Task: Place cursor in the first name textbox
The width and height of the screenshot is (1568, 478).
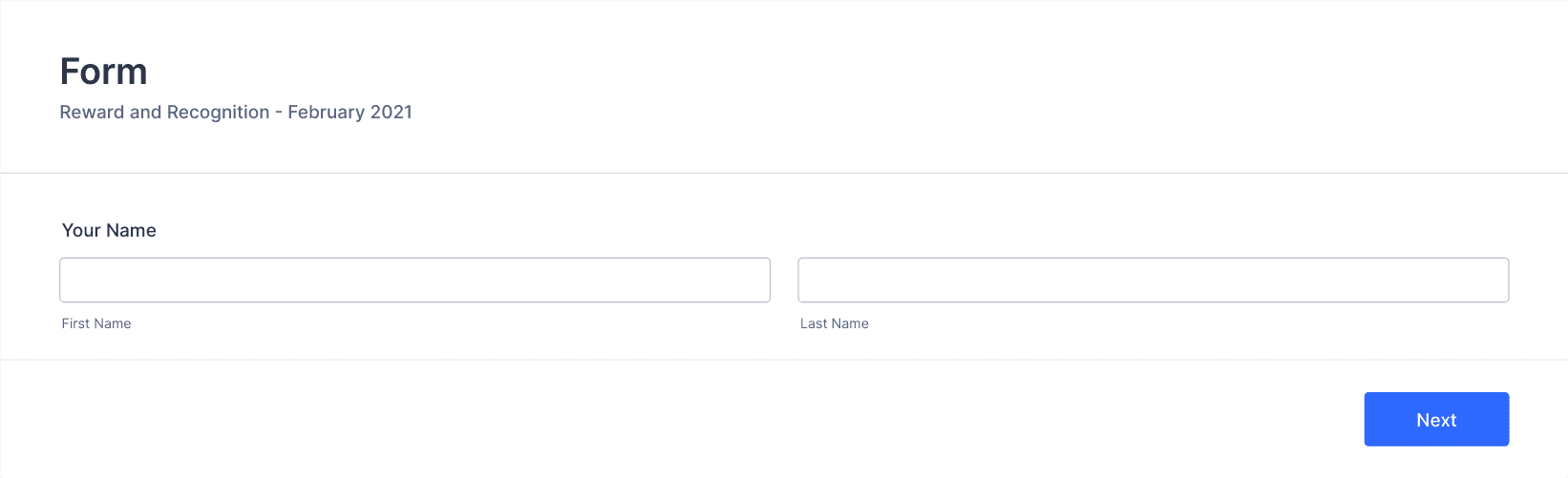Action: (414, 280)
